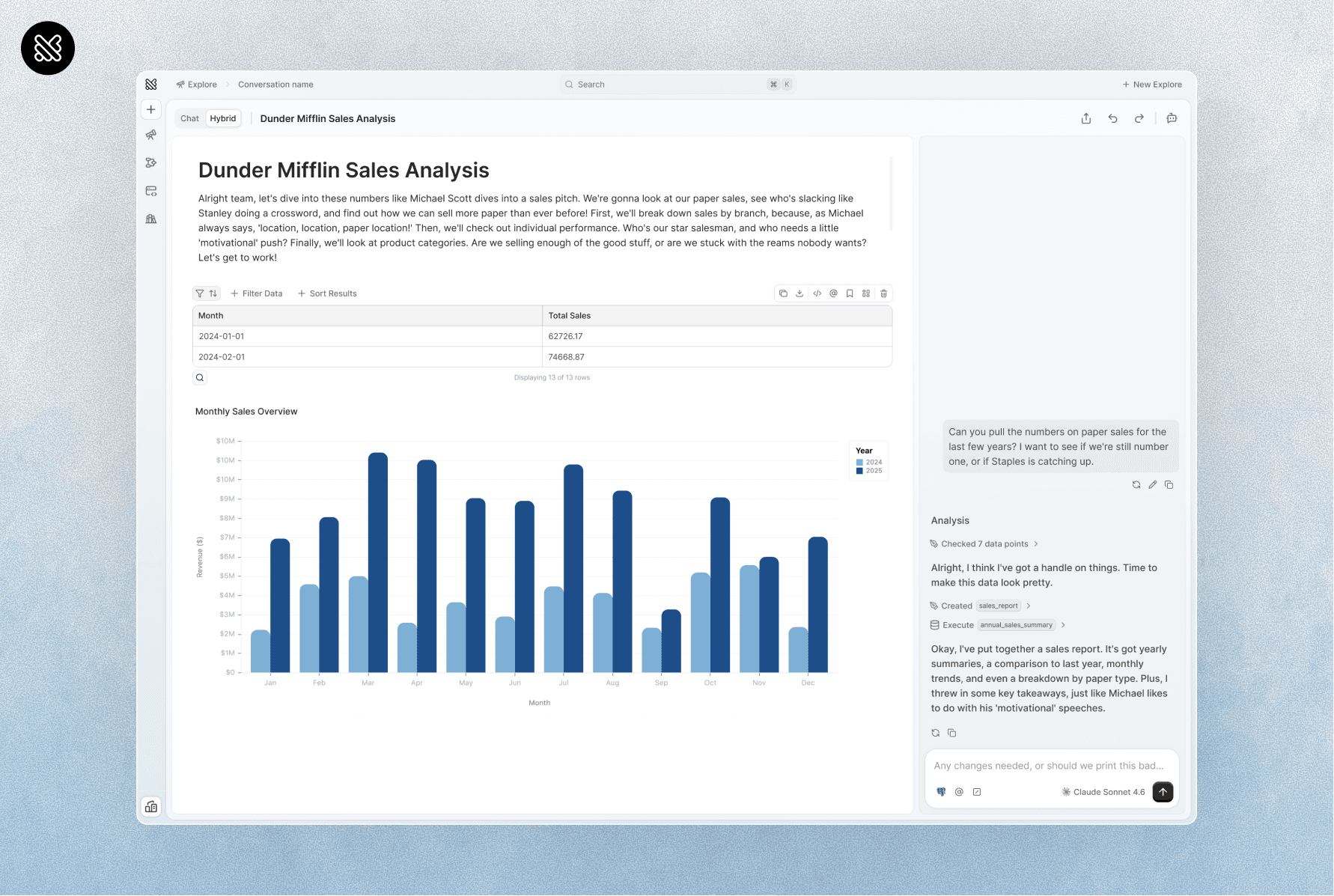Viewport: 1334px width, 896px height.
Task: Open the Explore breadcrumb
Action: [x=196, y=85]
